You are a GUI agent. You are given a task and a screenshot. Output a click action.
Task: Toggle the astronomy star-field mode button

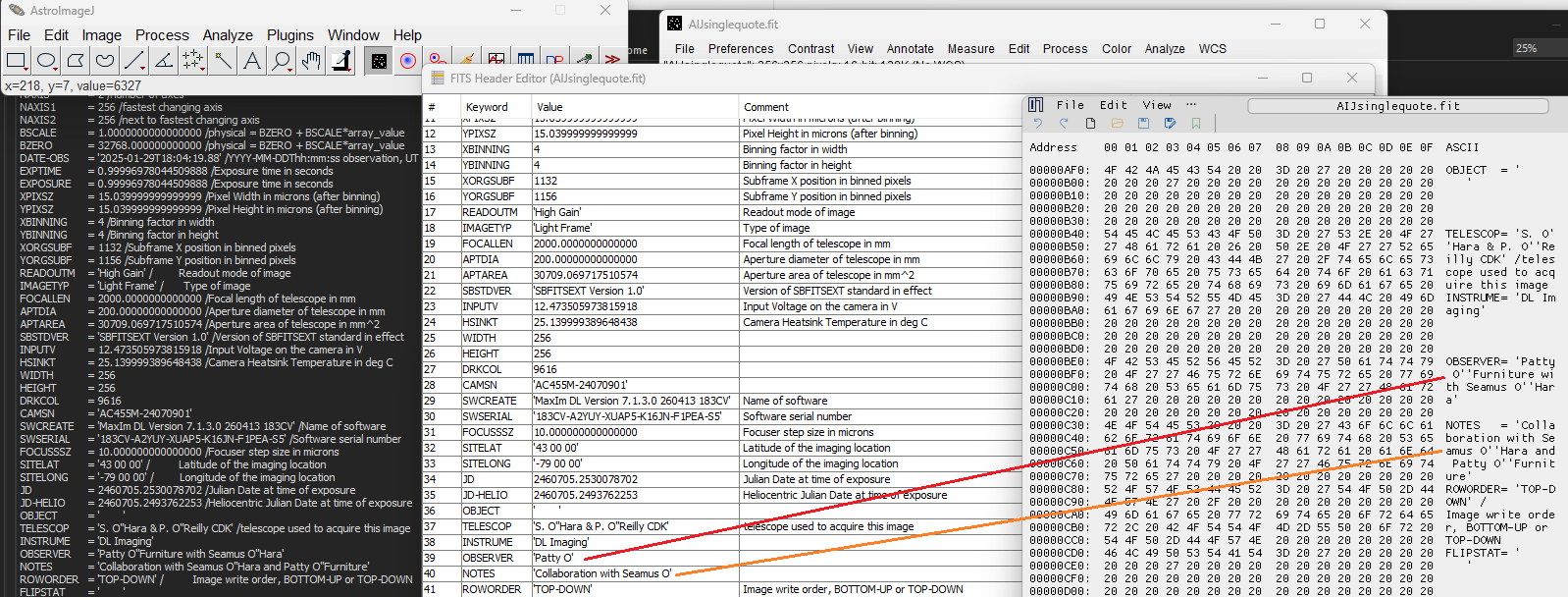(379, 62)
